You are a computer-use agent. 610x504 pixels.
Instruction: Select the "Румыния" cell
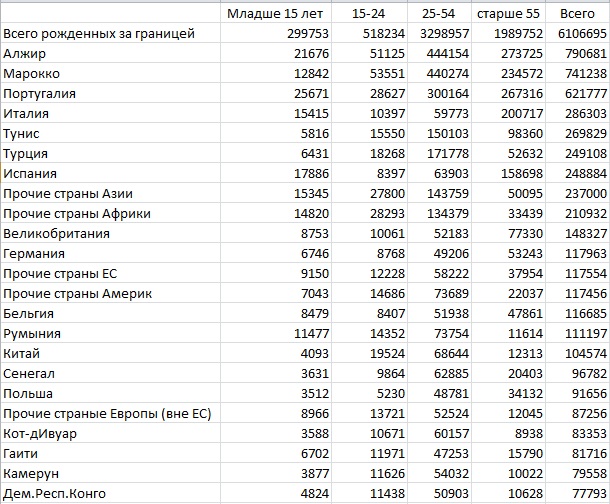point(32,333)
